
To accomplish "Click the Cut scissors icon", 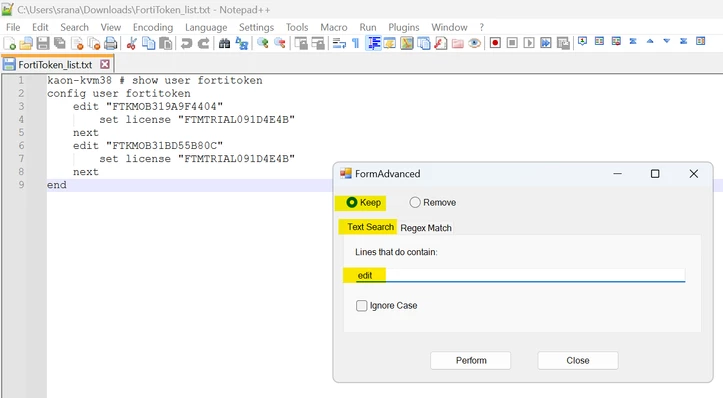I will click(132, 43).
